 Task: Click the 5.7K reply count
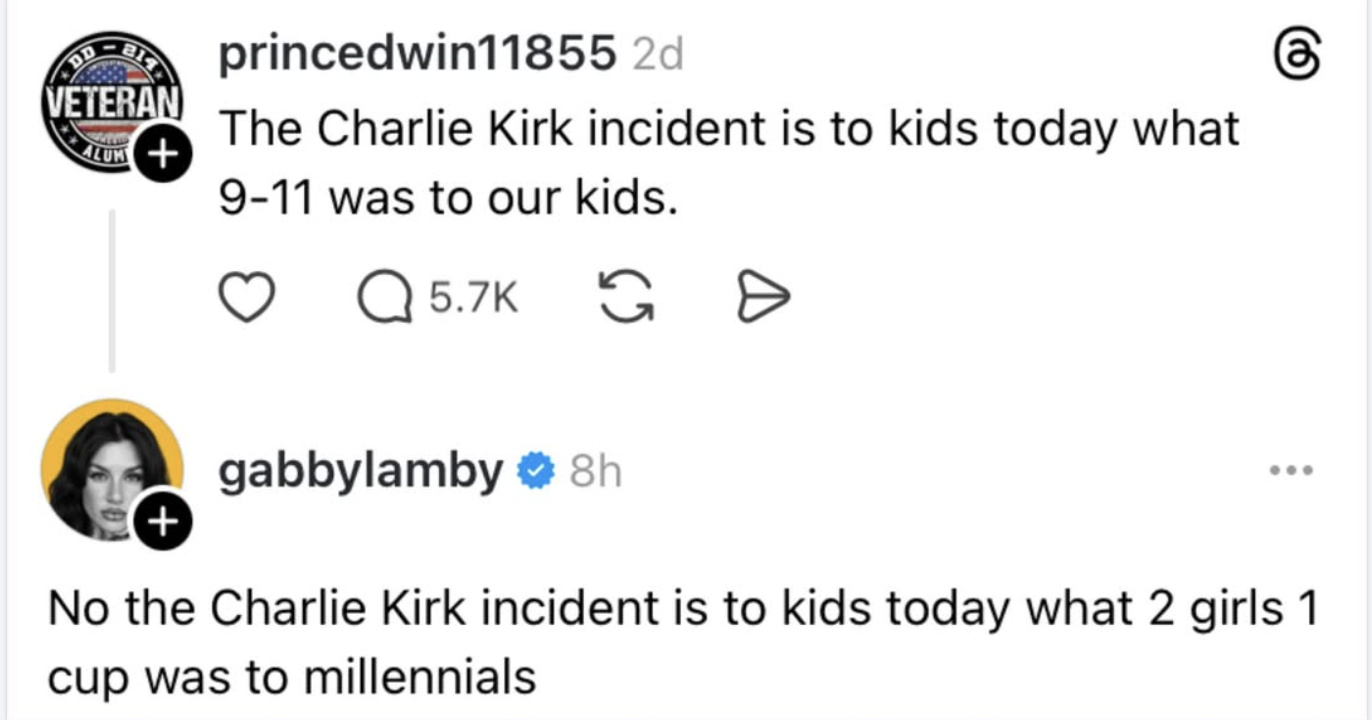474,298
